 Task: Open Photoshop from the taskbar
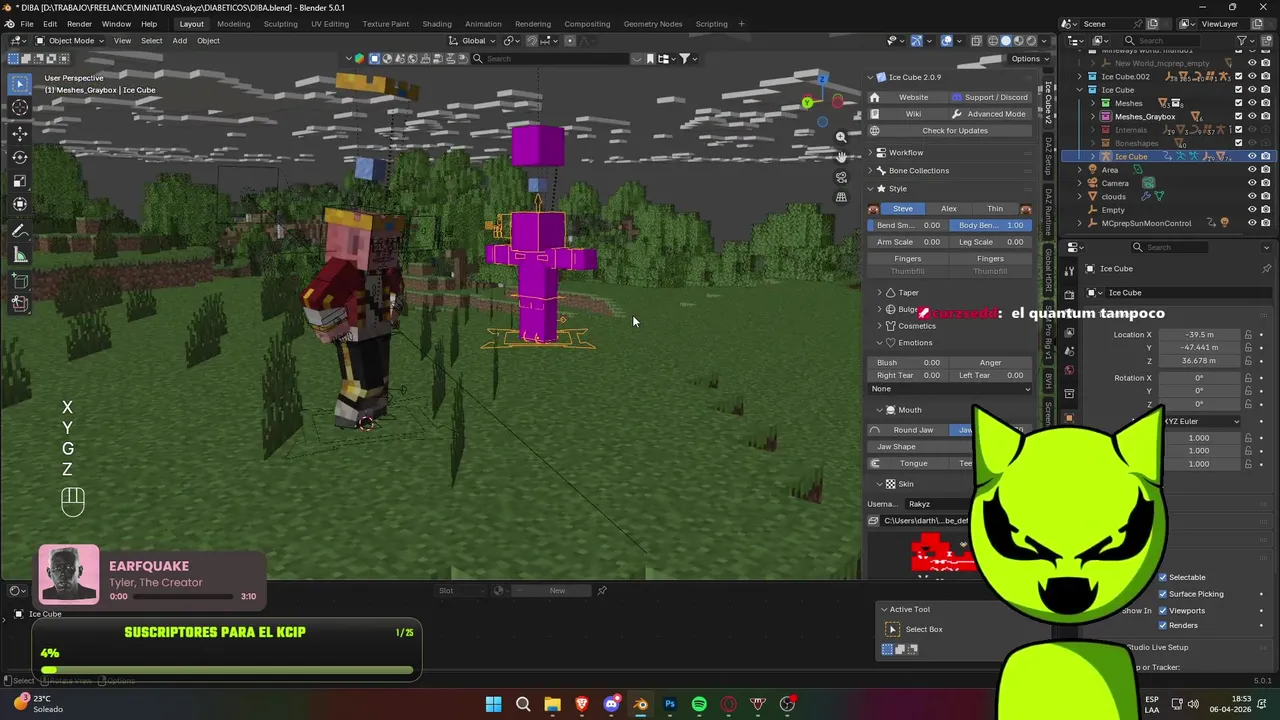[x=670, y=704]
